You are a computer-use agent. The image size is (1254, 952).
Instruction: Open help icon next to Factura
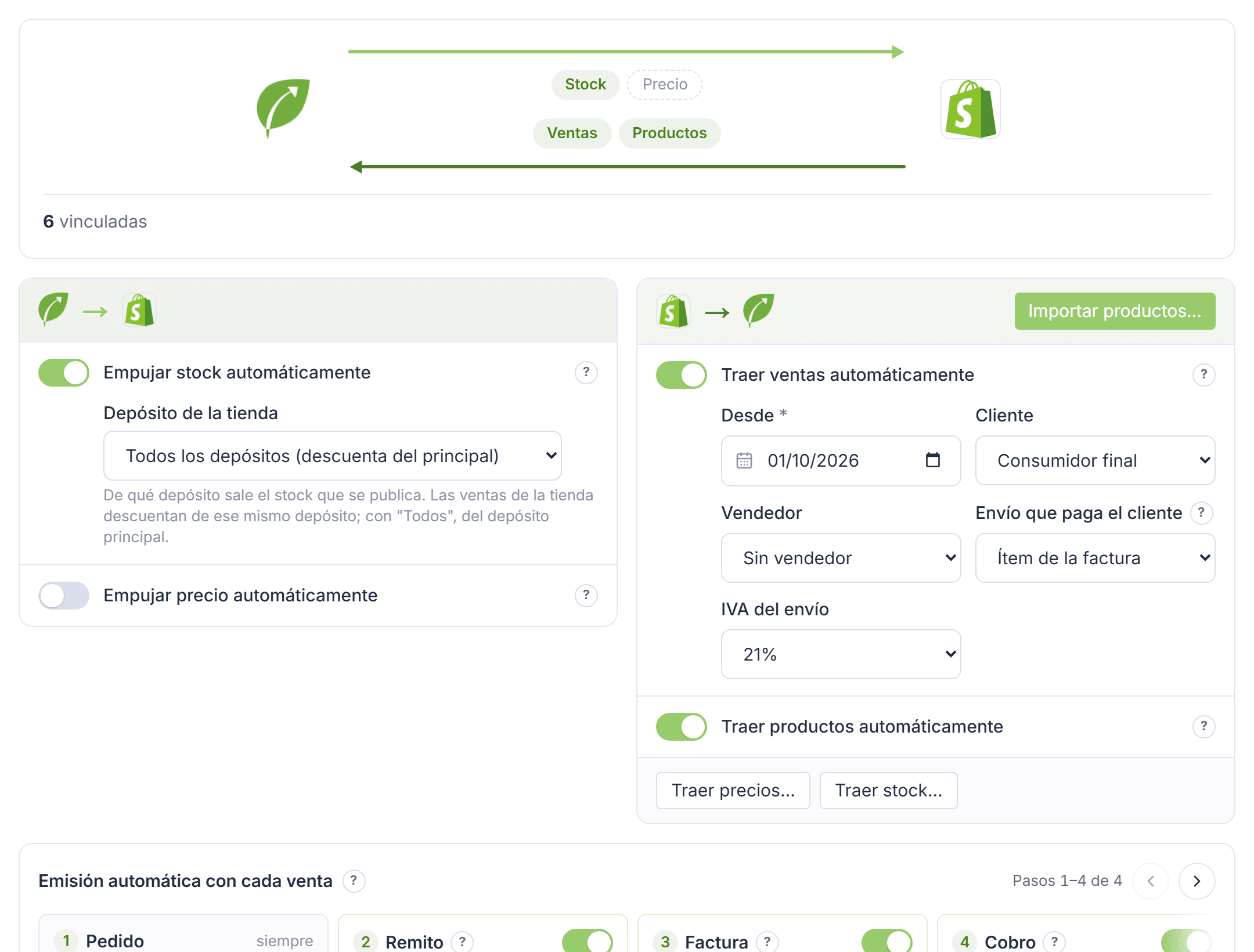click(x=767, y=942)
